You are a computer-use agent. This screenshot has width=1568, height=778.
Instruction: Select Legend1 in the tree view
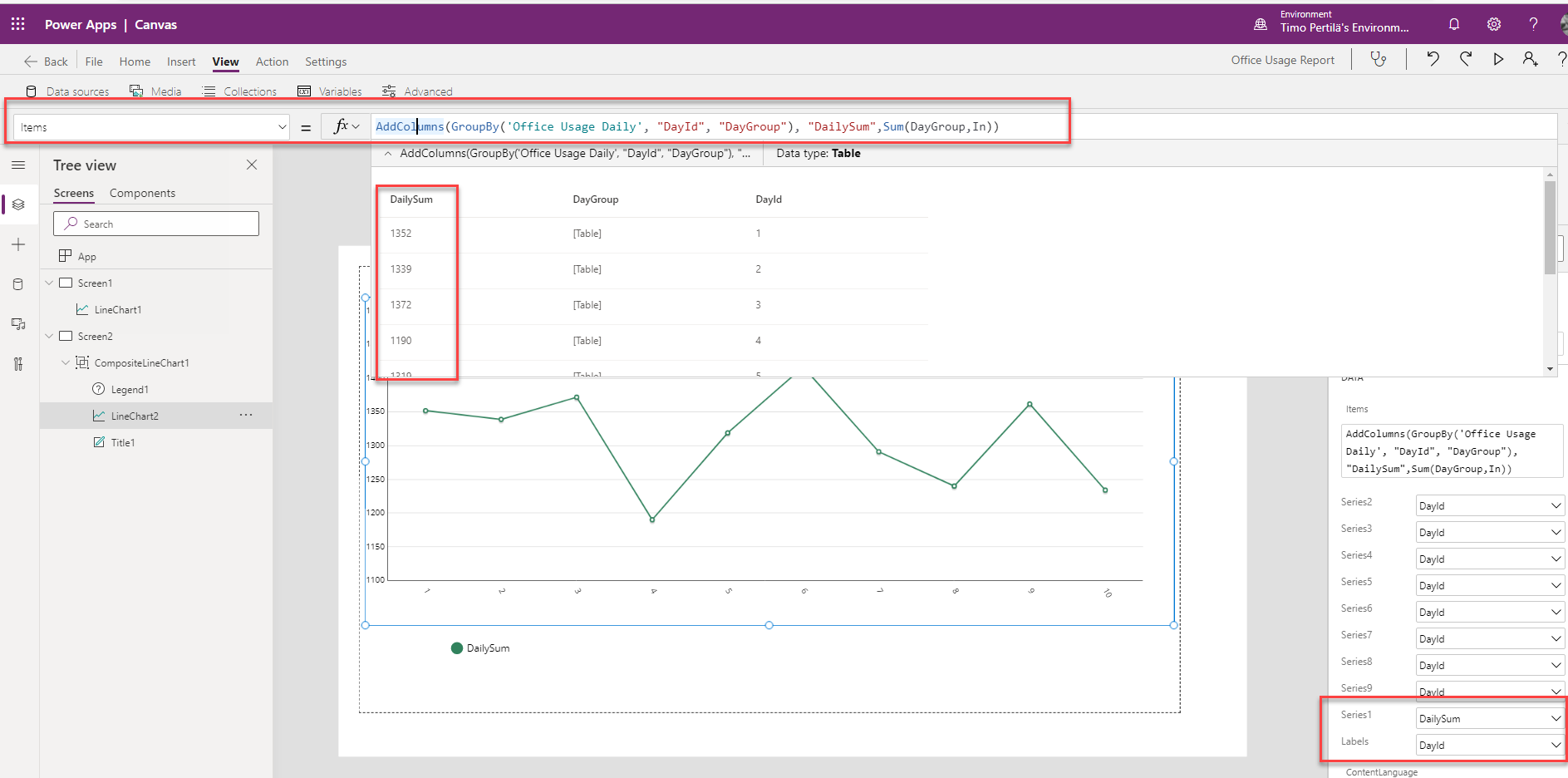pos(130,390)
